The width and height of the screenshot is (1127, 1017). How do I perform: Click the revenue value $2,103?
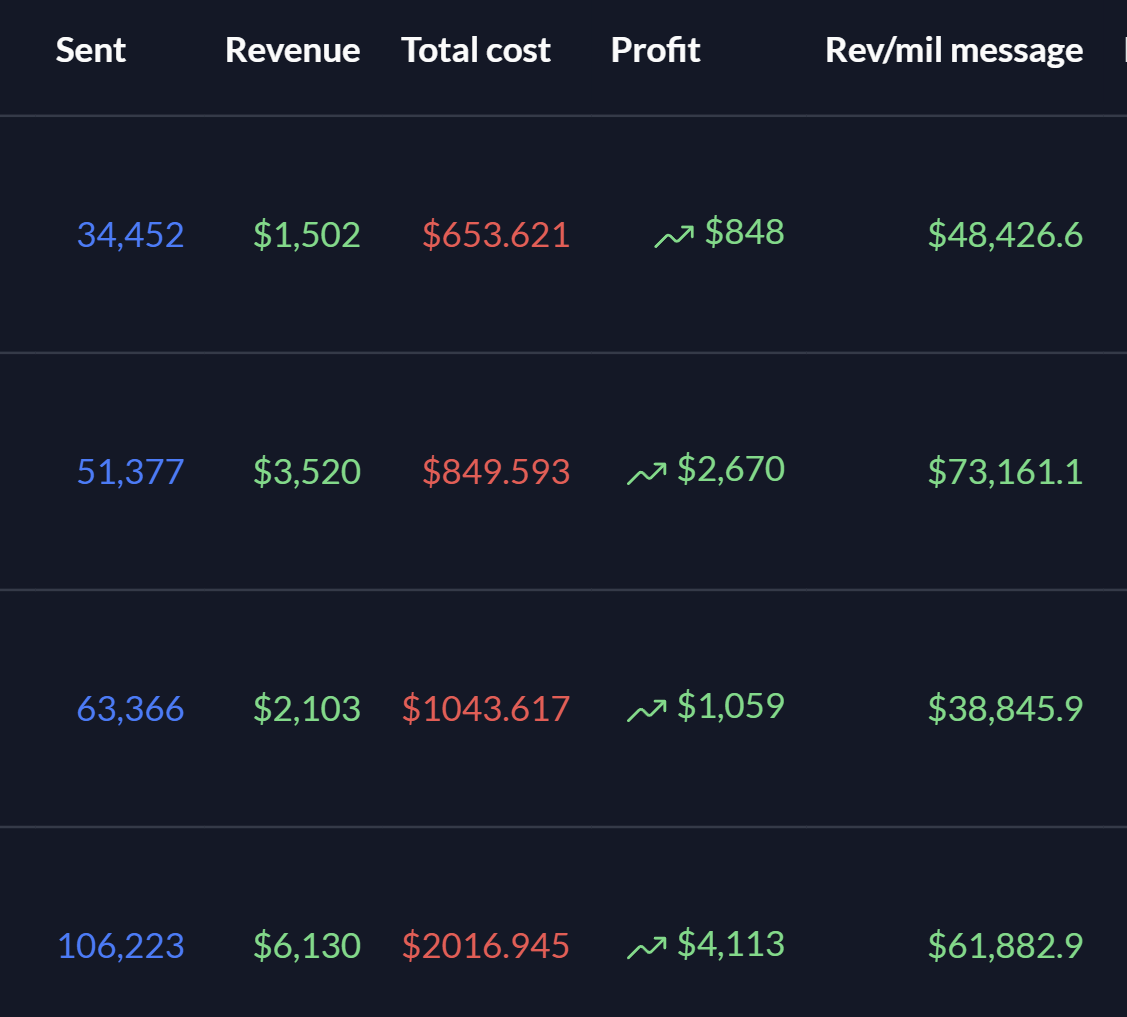click(x=307, y=709)
